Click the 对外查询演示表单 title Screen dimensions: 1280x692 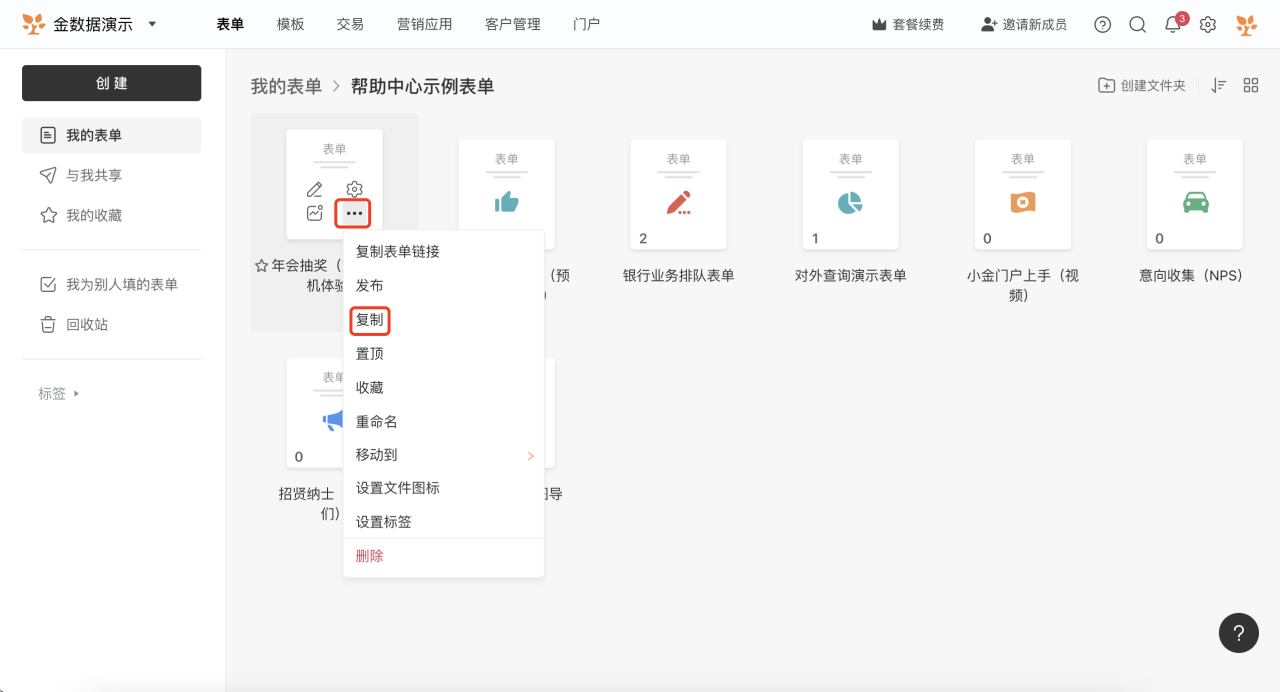point(851,276)
